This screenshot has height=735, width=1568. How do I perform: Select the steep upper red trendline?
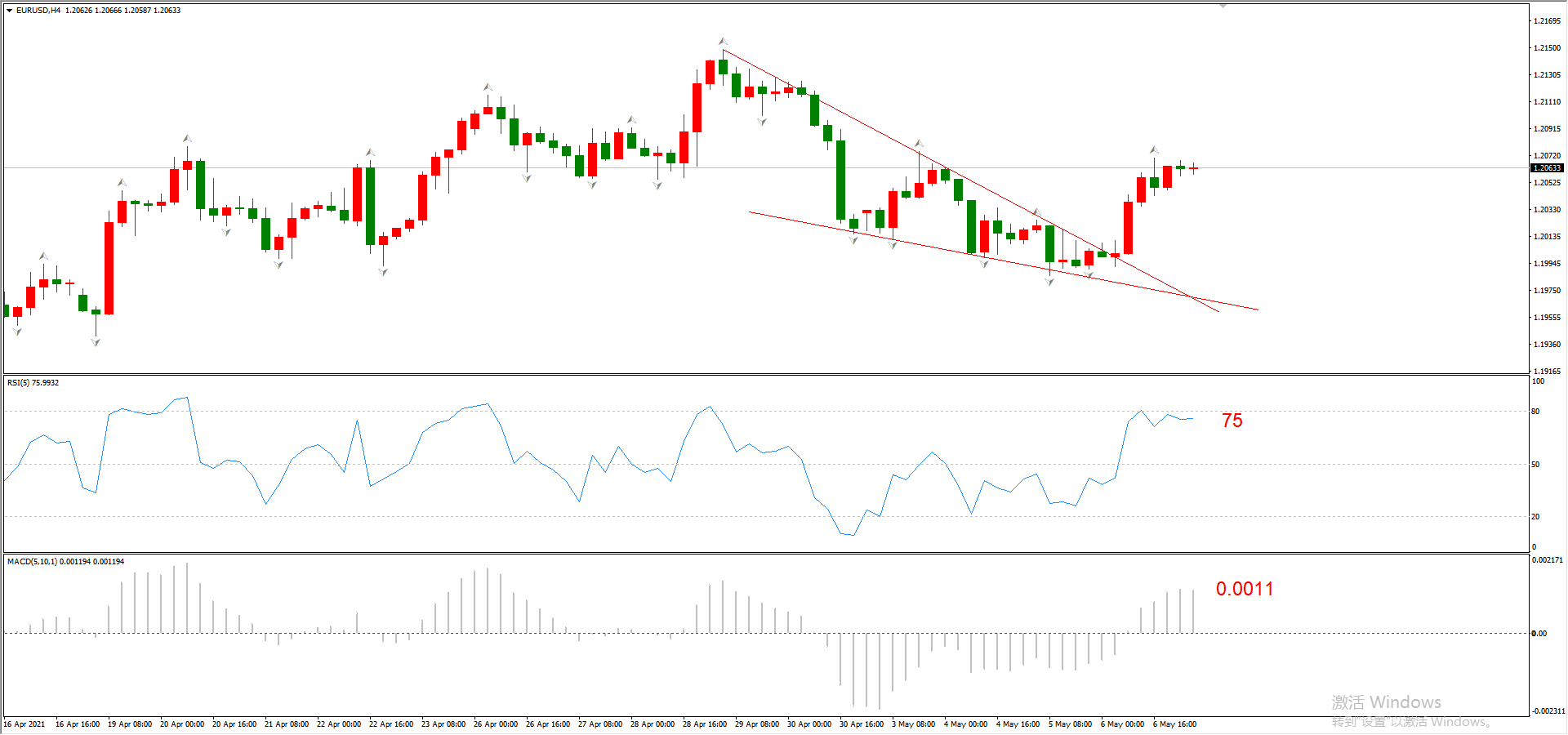coord(970,180)
